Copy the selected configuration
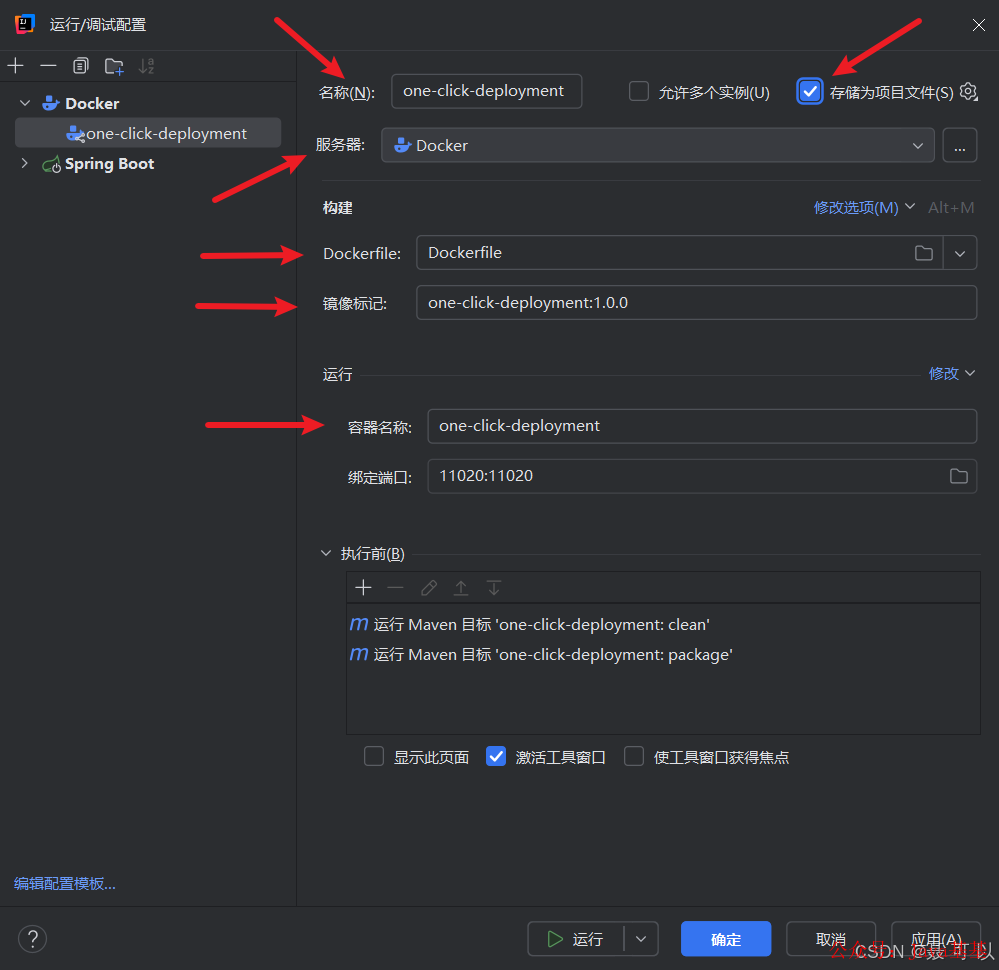This screenshot has height=970, width=999. (81, 66)
